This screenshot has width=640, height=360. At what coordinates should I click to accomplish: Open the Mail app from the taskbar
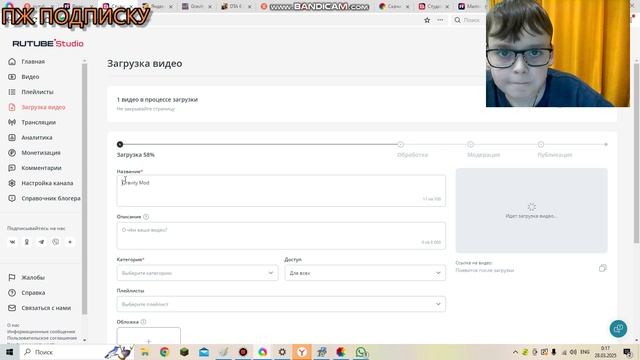point(204,352)
